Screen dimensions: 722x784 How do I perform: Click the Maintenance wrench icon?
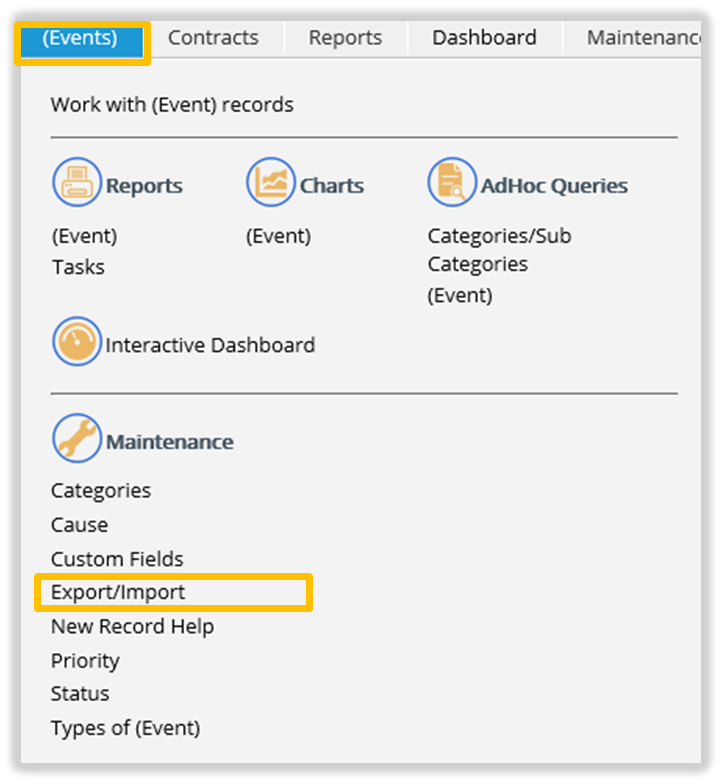pyautogui.click(x=77, y=439)
